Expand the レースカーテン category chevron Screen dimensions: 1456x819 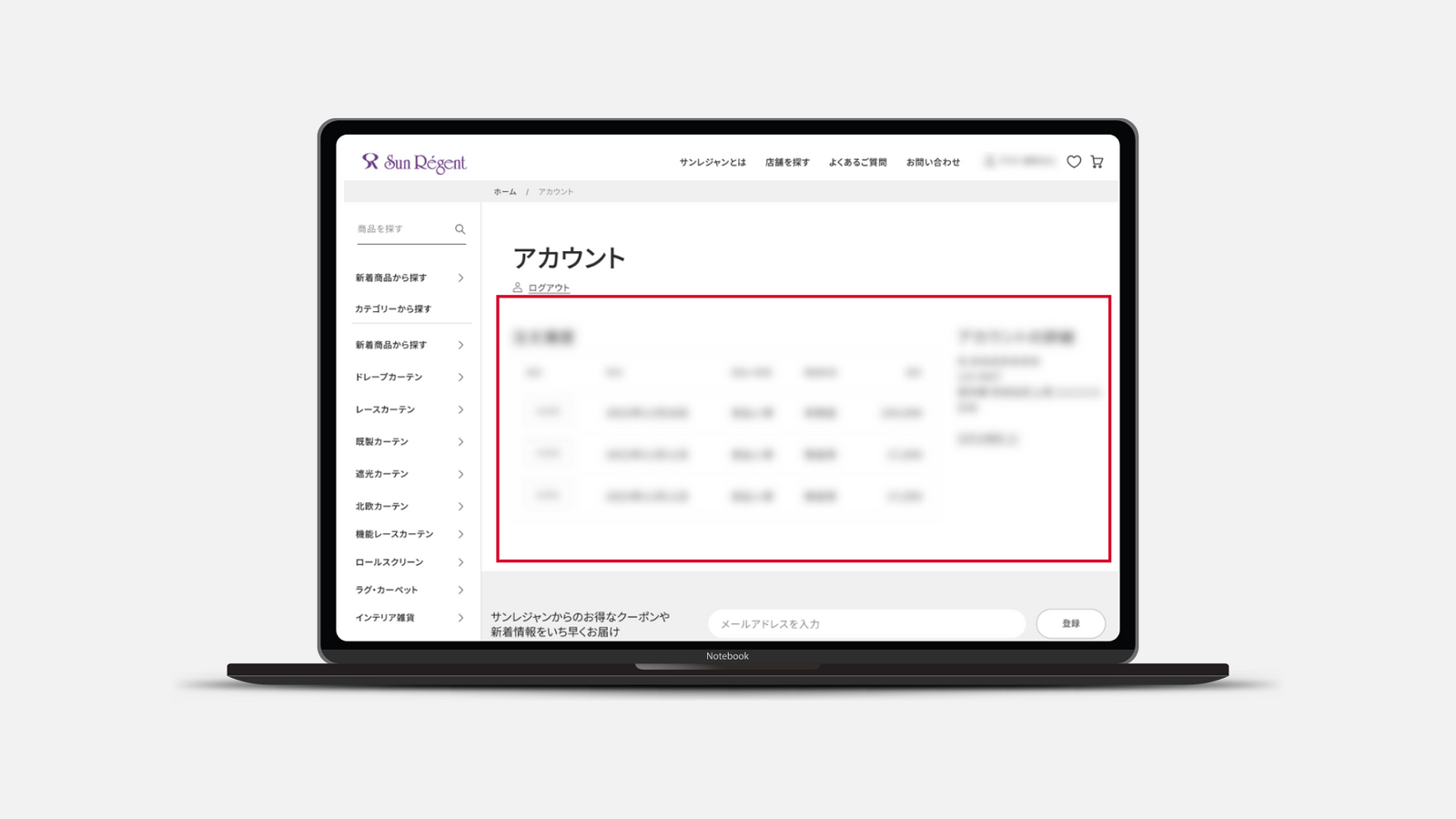point(460,409)
